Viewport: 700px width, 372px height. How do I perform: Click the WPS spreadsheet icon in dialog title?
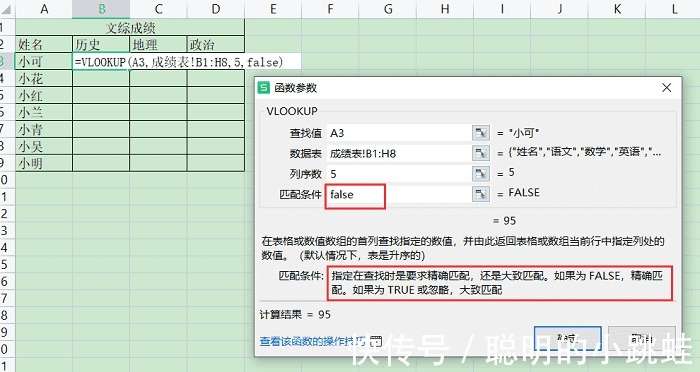point(264,88)
